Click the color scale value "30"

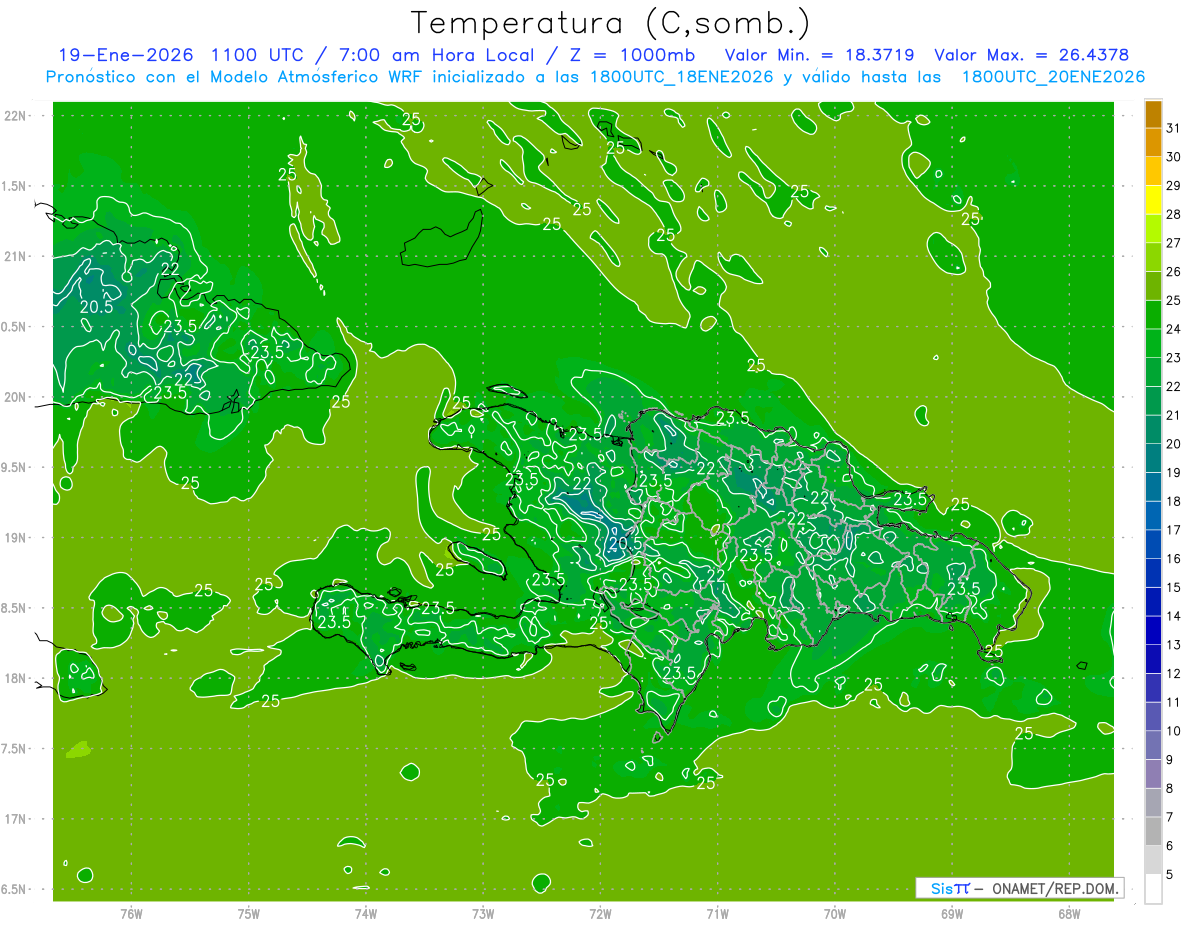coord(1173,157)
